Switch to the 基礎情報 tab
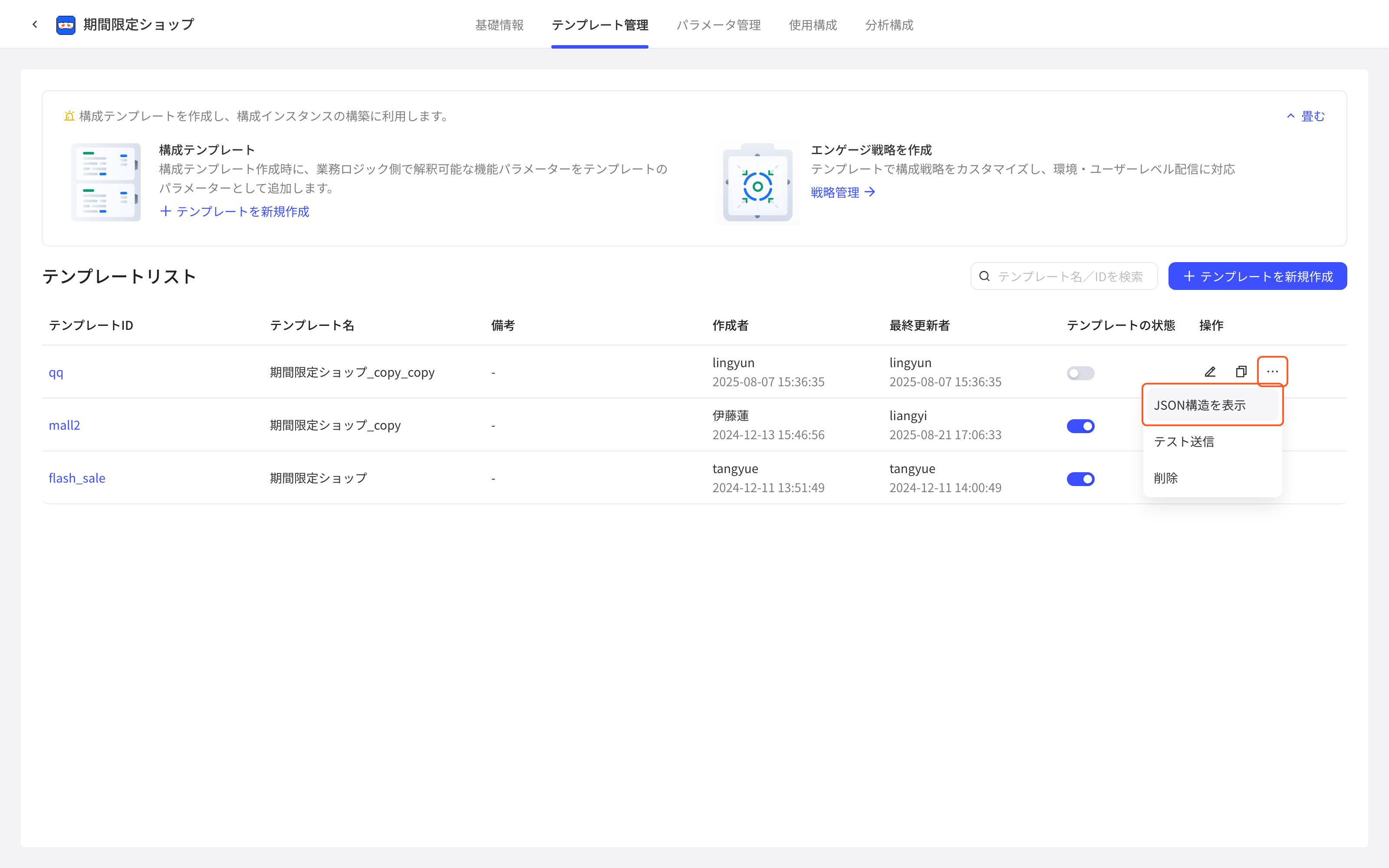 (499, 25)
